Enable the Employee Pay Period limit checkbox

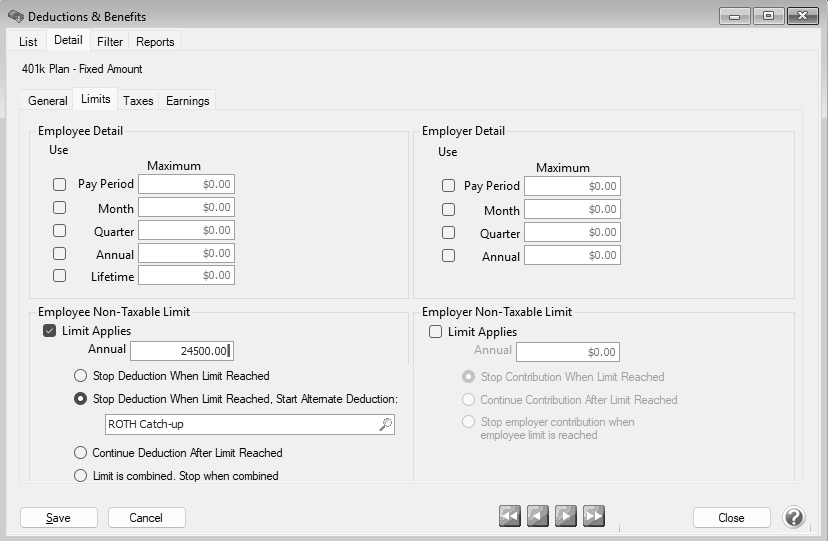click(59, 185)
